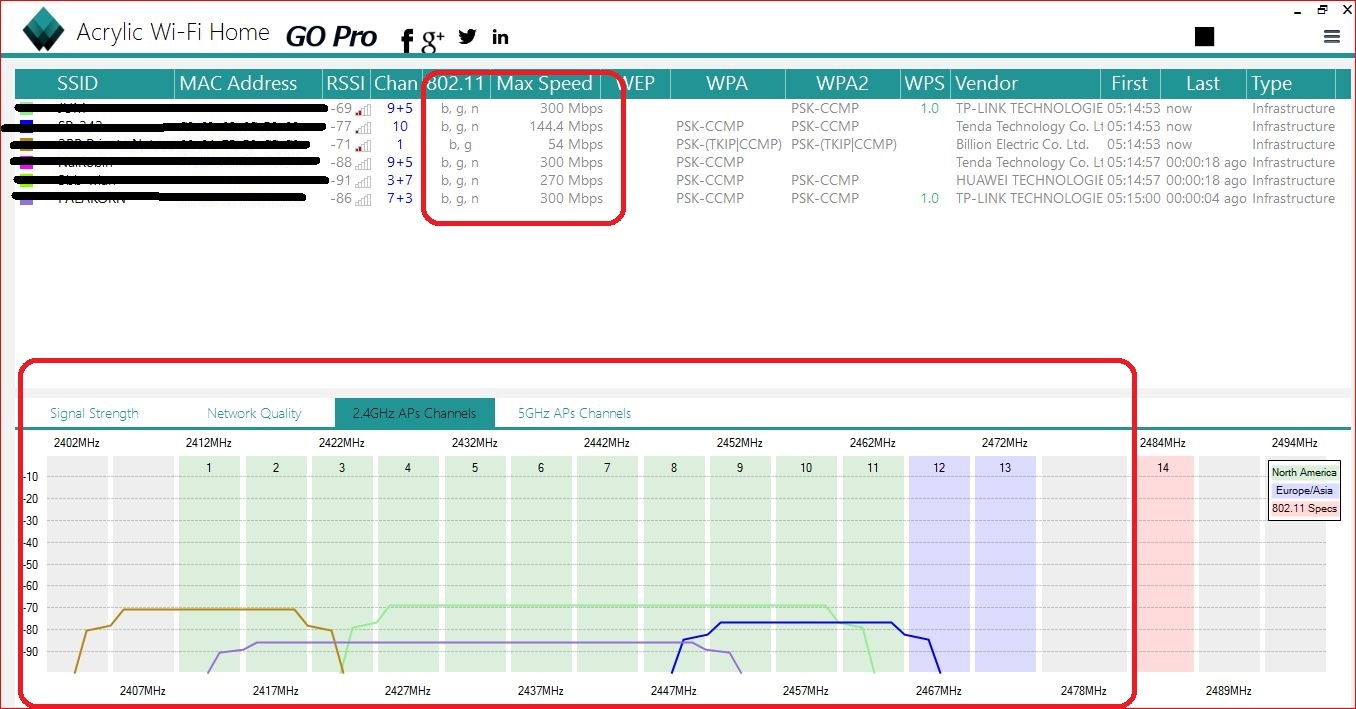
Task: Click the lavender color swatch of the -86 network
Action: point(26,198)
